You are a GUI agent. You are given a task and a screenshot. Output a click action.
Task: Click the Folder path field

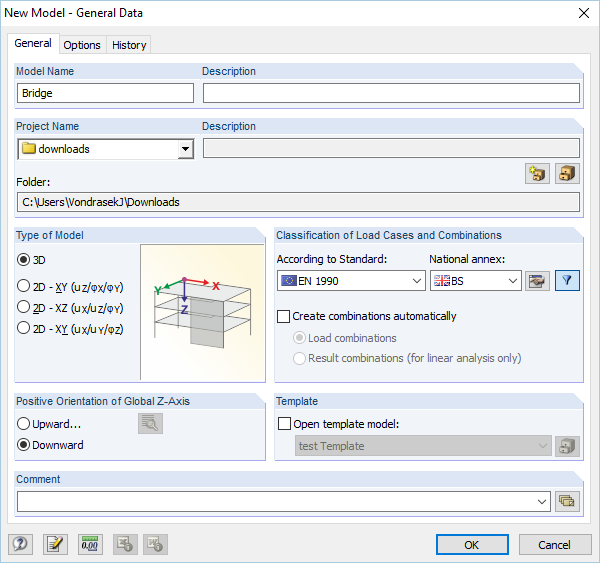point(298,202)
